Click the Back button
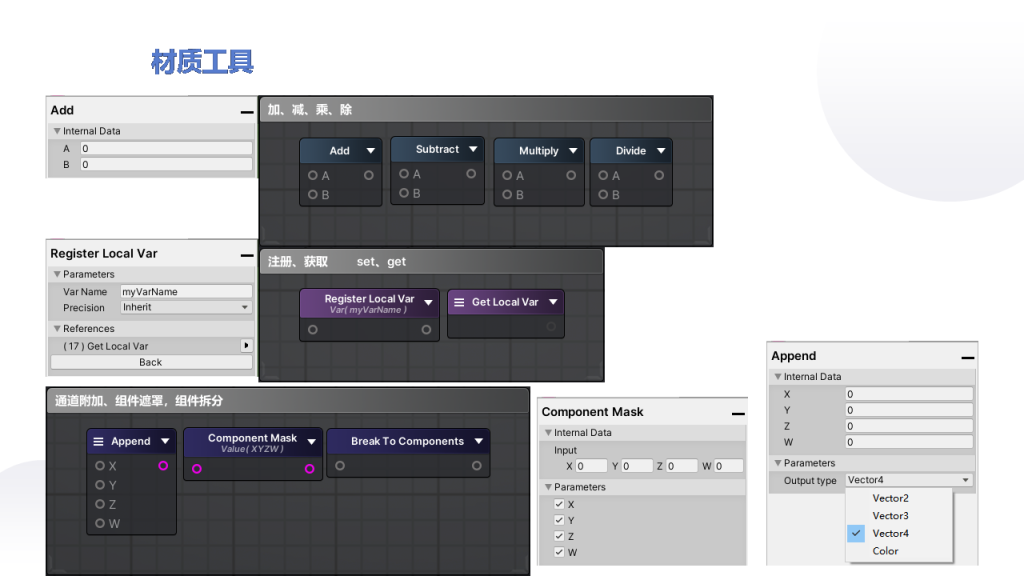Screen dimensions: 1024x576 (x=151, y=362)
